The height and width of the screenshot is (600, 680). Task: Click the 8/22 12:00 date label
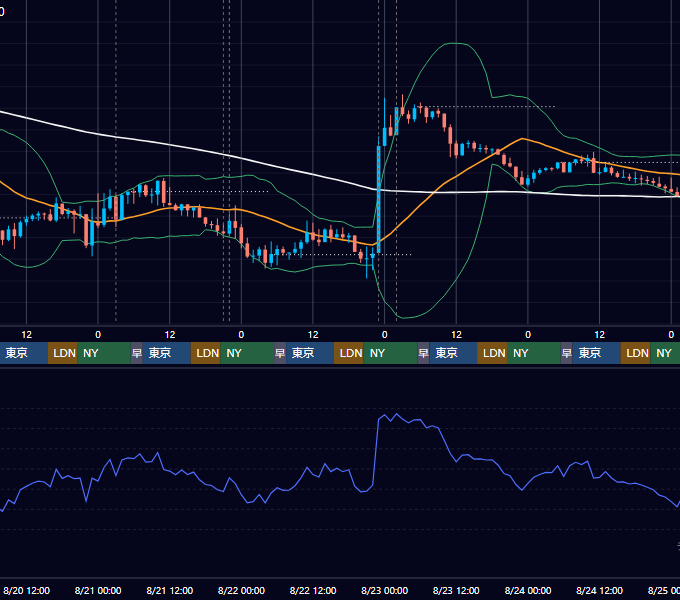(313, 590)
